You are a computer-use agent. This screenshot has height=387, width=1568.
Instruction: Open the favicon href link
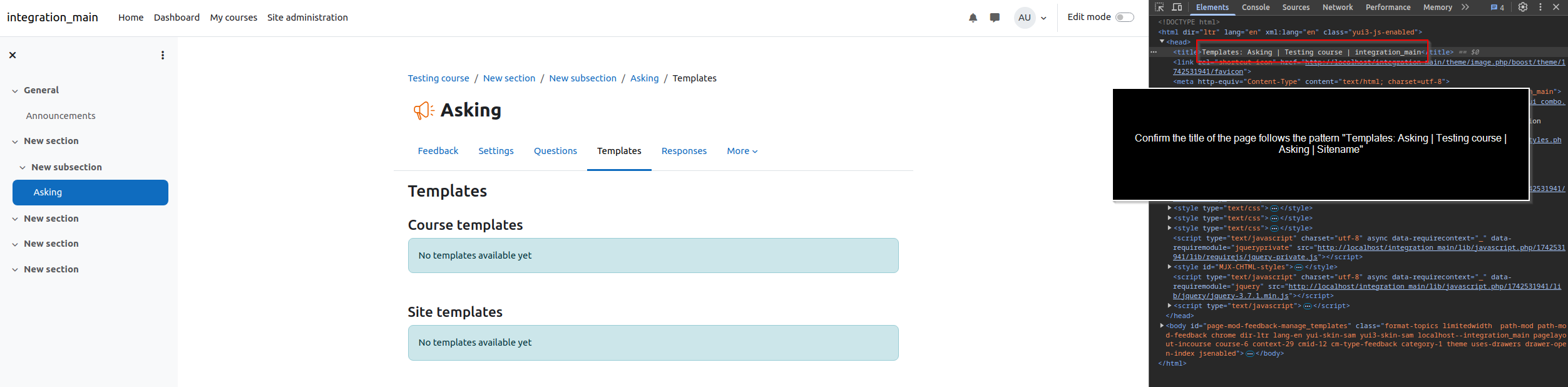pos(1369,66)
